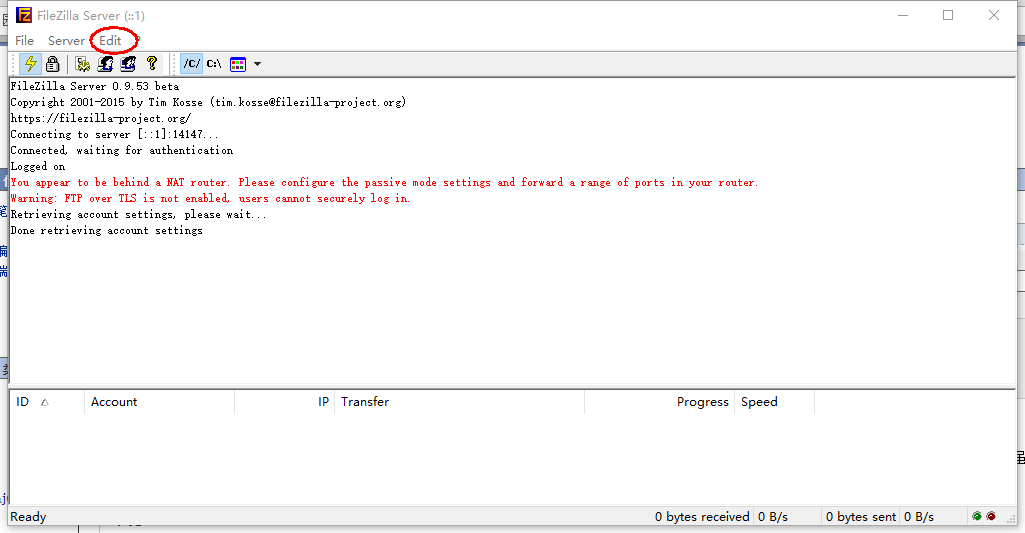The height and width of the screenshot is (533, 1025).
Task: Click the Transfer column header
Action: coord(460,402)
